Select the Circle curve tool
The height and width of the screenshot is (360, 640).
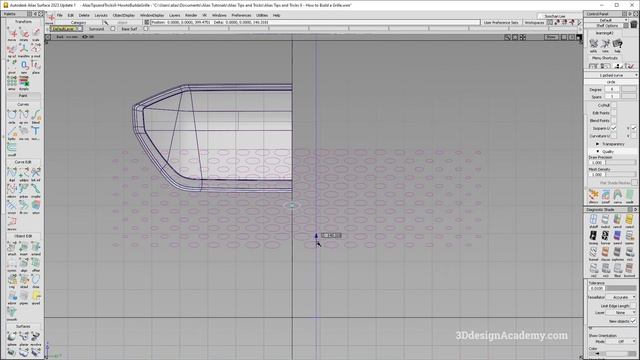12,116
